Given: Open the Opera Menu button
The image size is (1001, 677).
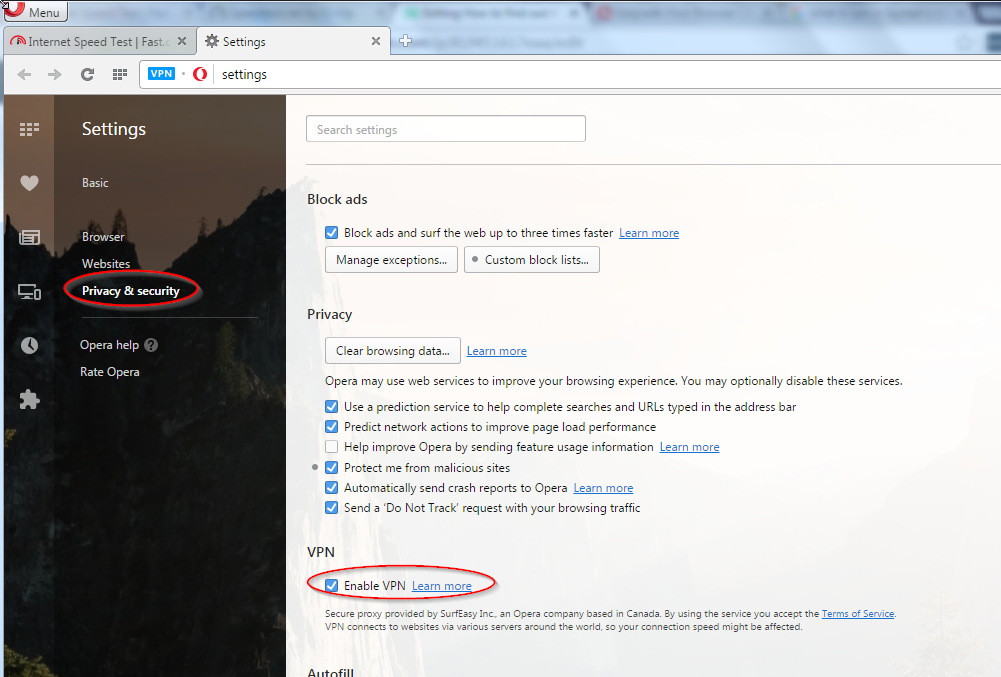Looking at the screenshot, I should pos(34,11).
